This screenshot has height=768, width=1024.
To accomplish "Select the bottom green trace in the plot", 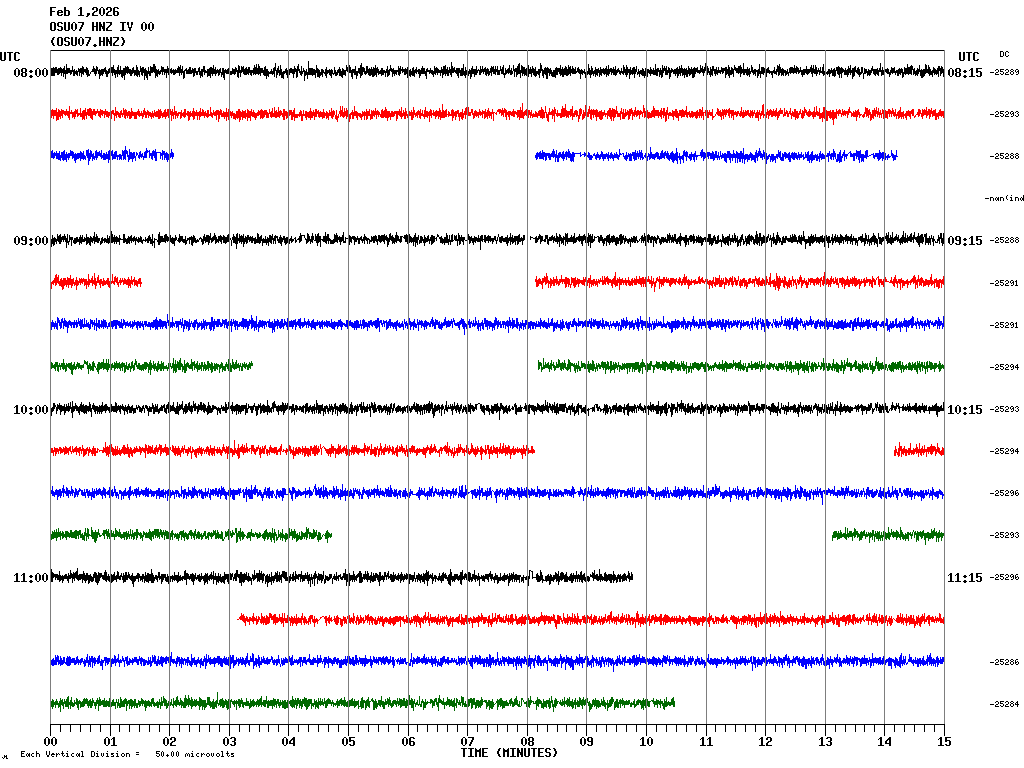I will (x=360, y=703).
